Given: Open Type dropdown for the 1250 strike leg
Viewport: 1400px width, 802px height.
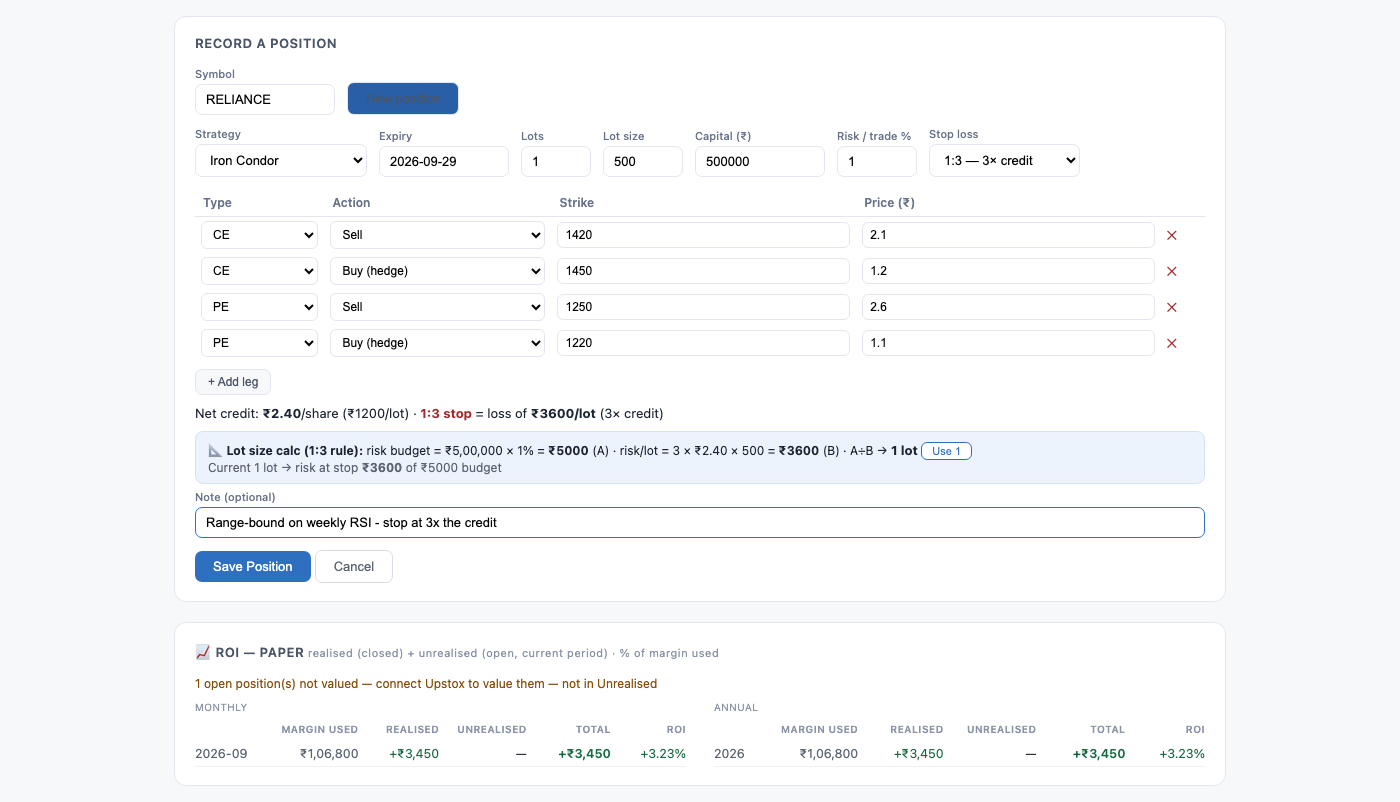Looking at the screenshot, I should [259, 307].
